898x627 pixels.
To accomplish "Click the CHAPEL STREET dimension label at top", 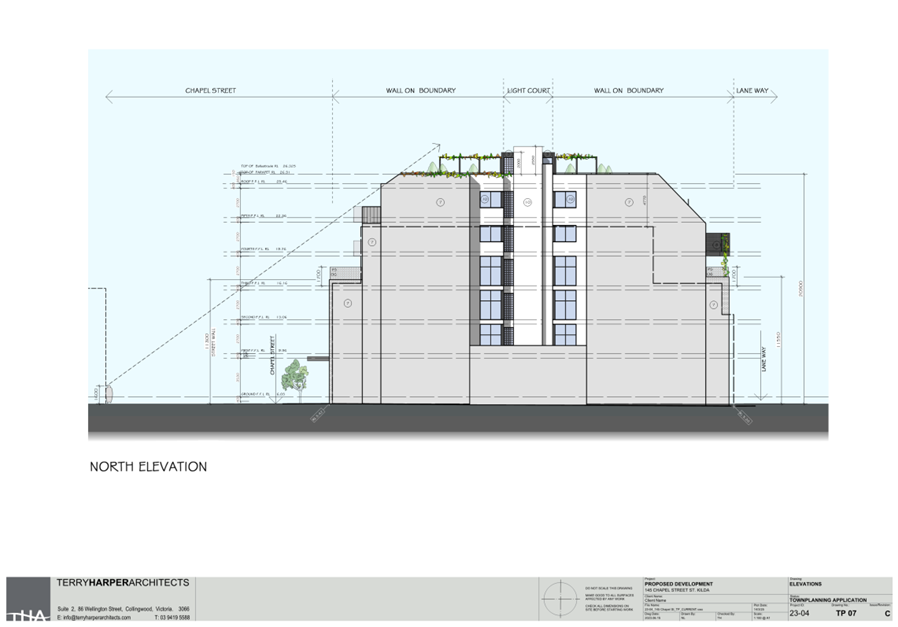I will [210, 91].
